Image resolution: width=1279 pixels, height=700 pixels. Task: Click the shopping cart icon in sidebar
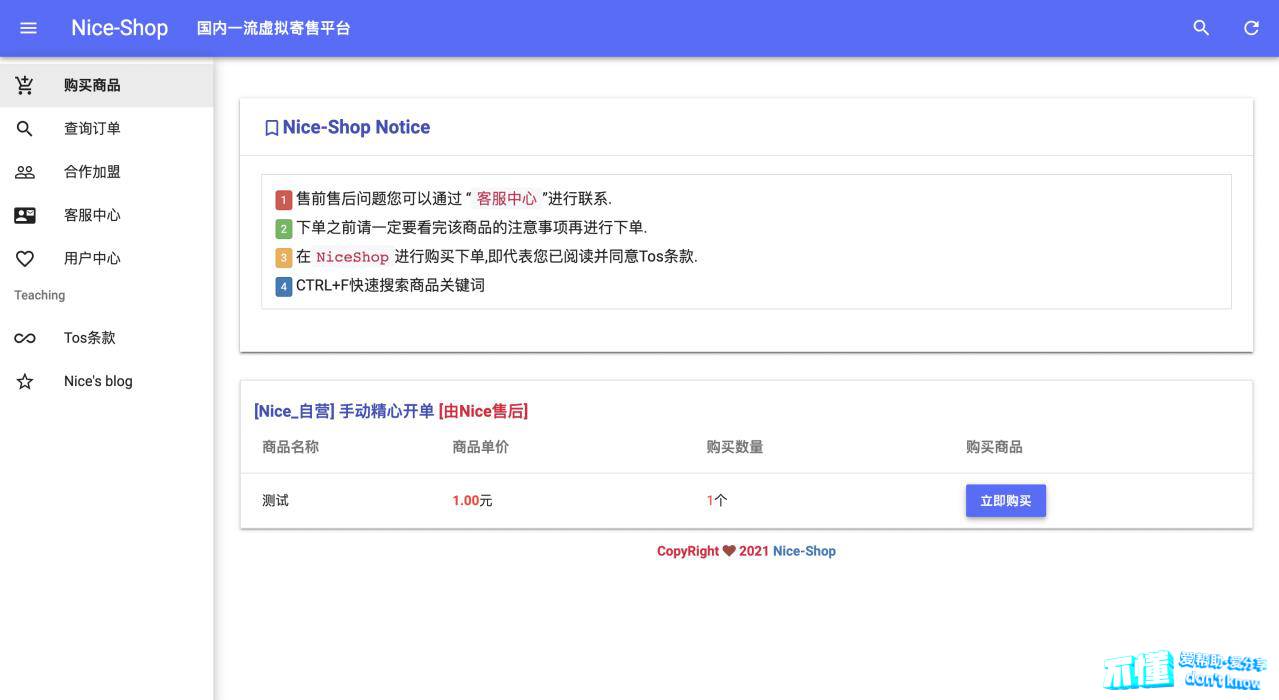point(25,85)
